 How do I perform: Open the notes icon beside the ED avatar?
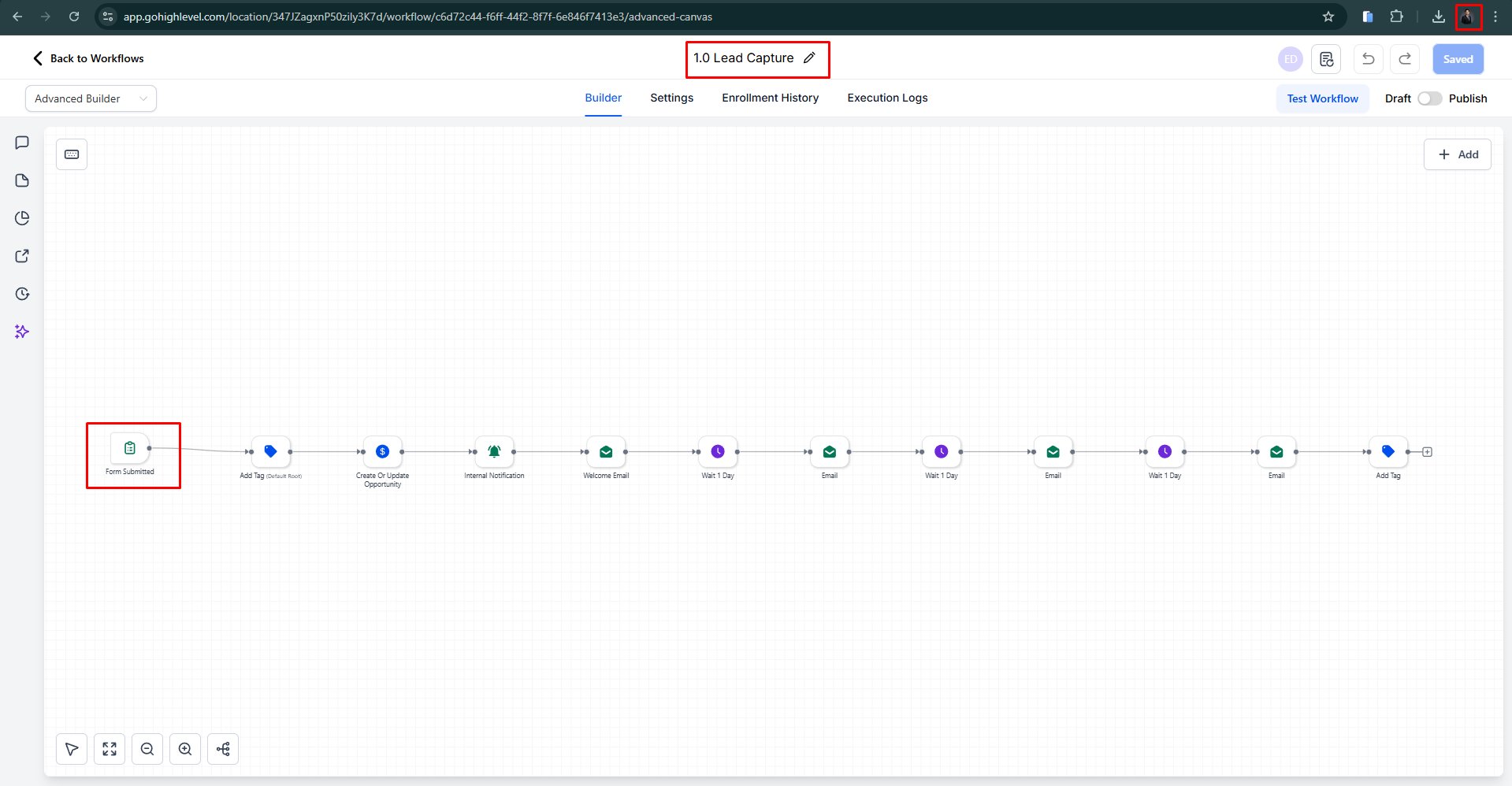pyautogui.click(x=1326, y=59)
